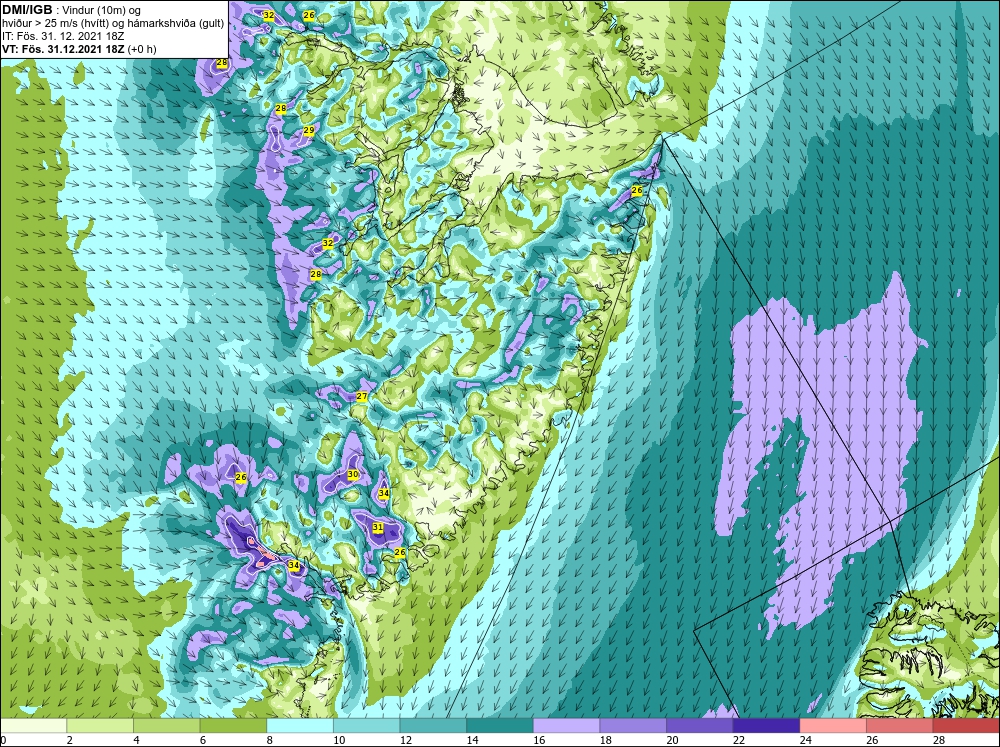Click the yellow gust label 27
This screenshot has width=1000, height=747.
(362, 397)
